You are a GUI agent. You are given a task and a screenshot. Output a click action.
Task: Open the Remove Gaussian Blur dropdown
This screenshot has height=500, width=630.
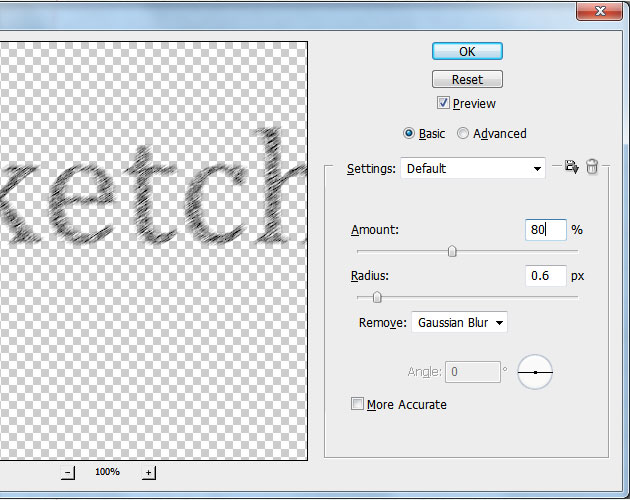459,322
